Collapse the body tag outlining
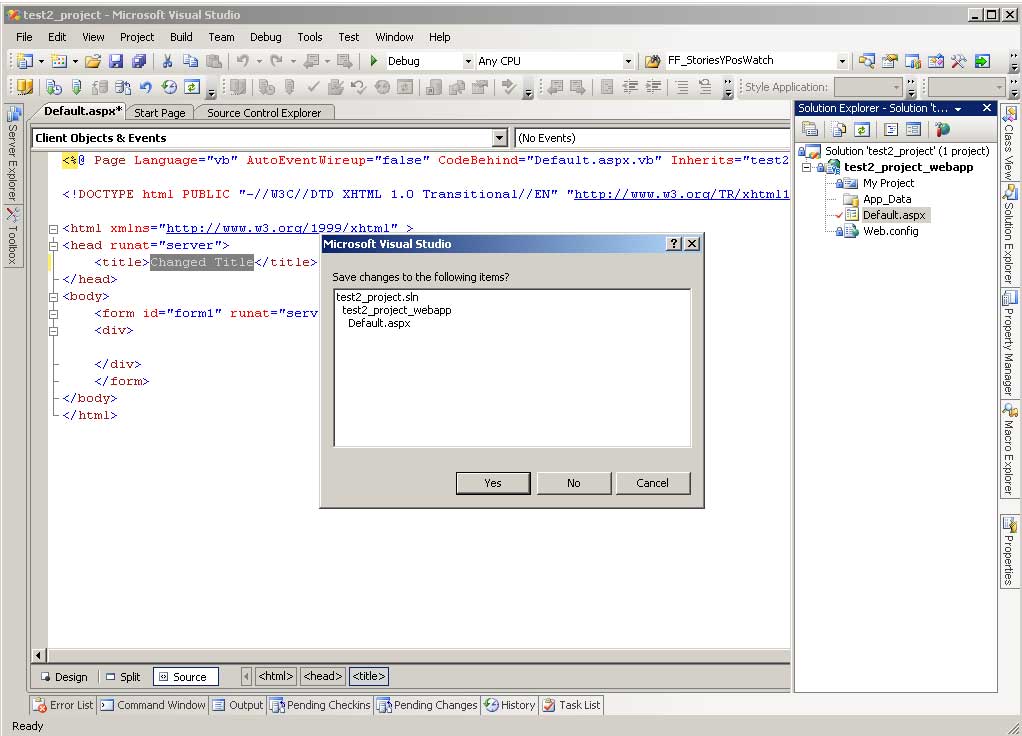The height and width of the screenshot is (736, 1022). click(x=53, y=297)
